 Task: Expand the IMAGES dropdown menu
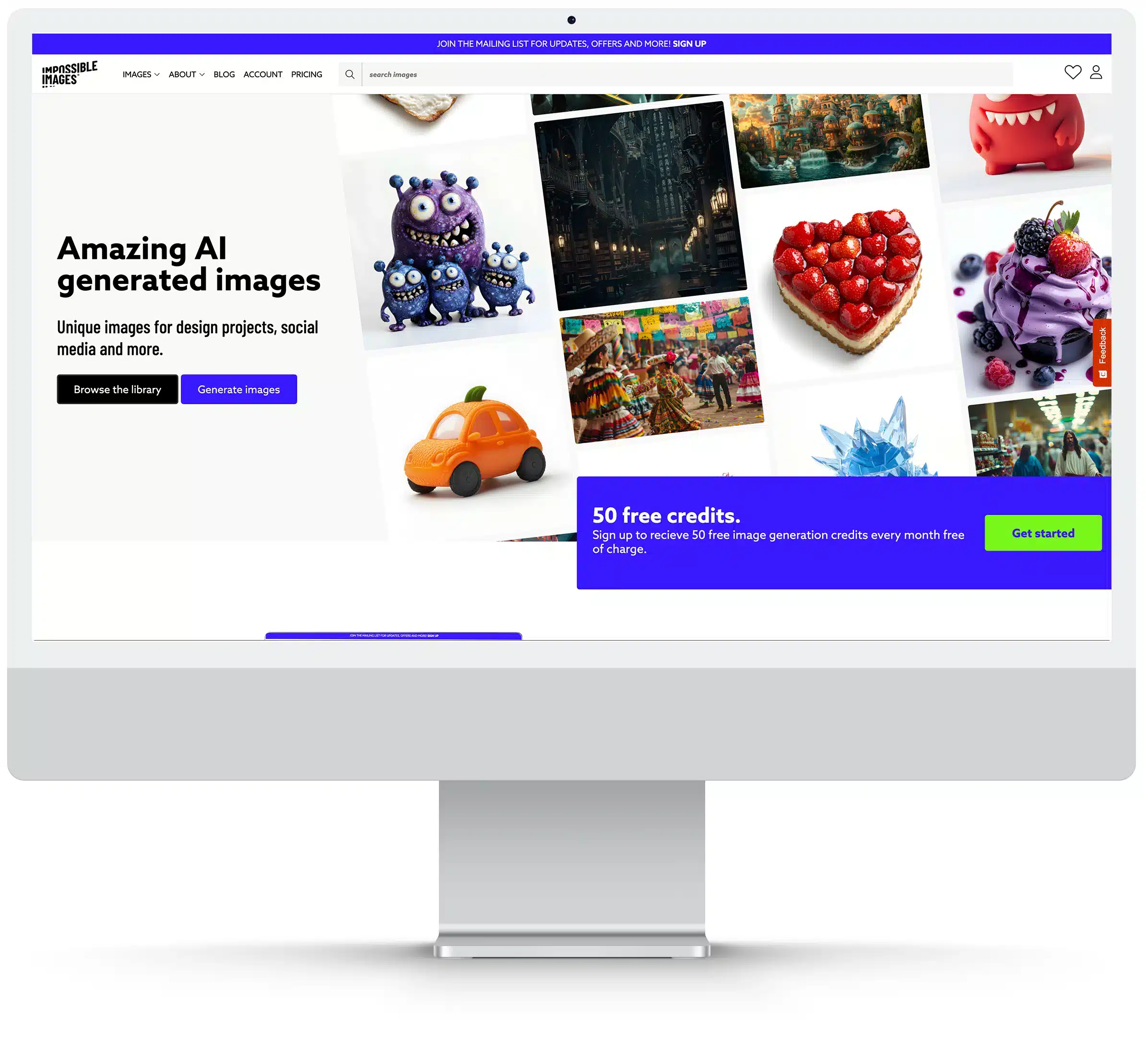point(140,74)
